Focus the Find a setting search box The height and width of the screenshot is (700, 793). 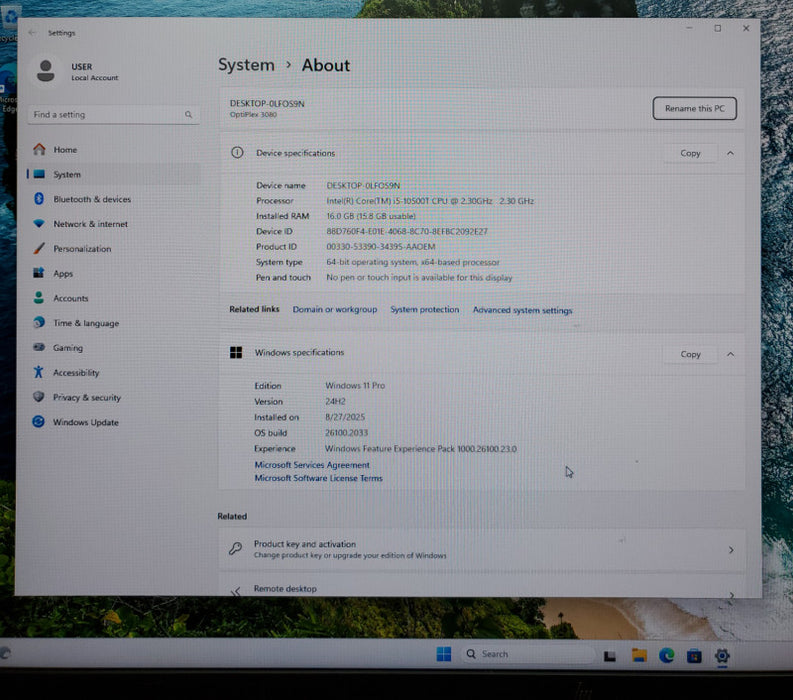click(x=113, y=115)
